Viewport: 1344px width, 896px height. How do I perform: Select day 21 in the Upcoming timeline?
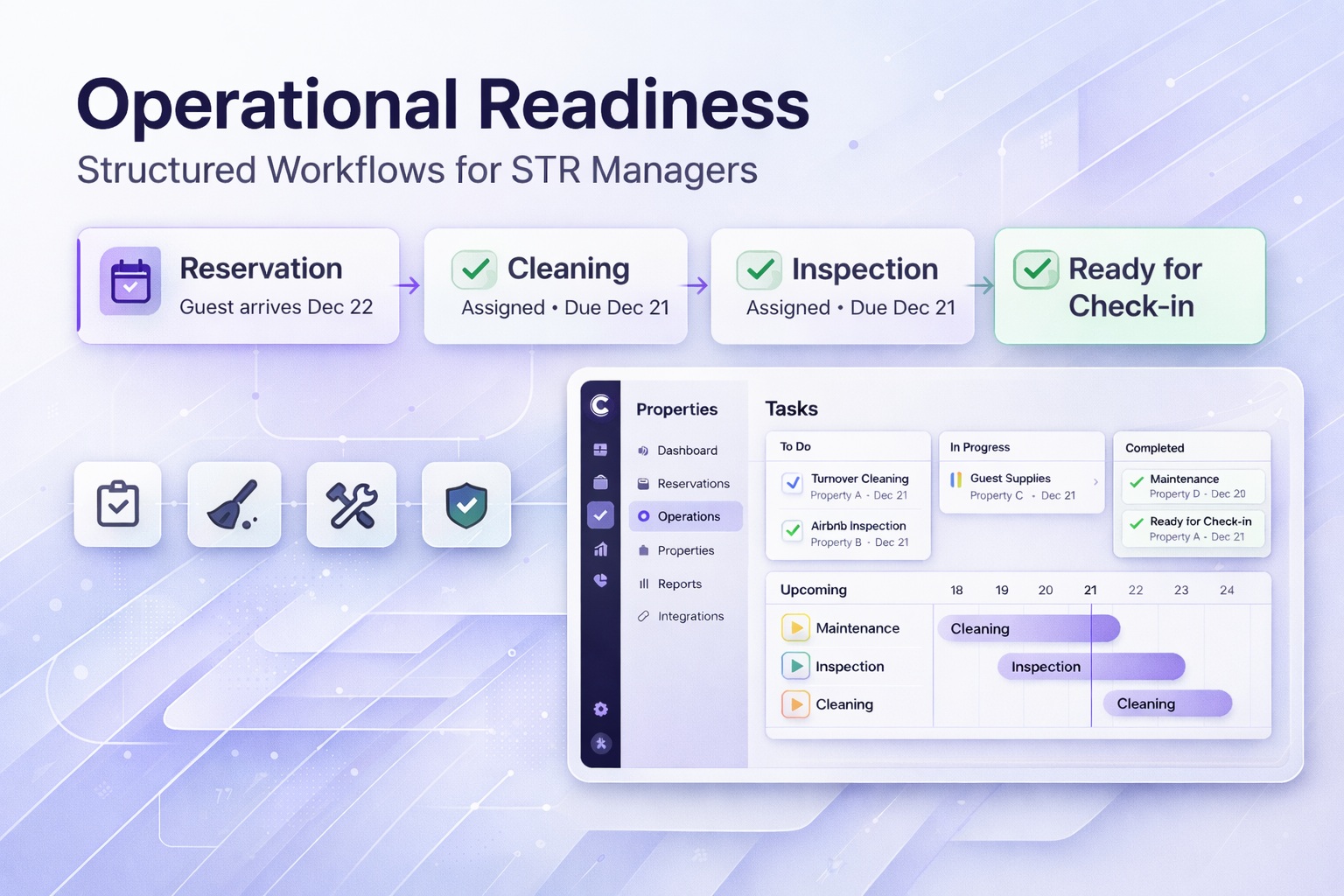pos(1090,590)
